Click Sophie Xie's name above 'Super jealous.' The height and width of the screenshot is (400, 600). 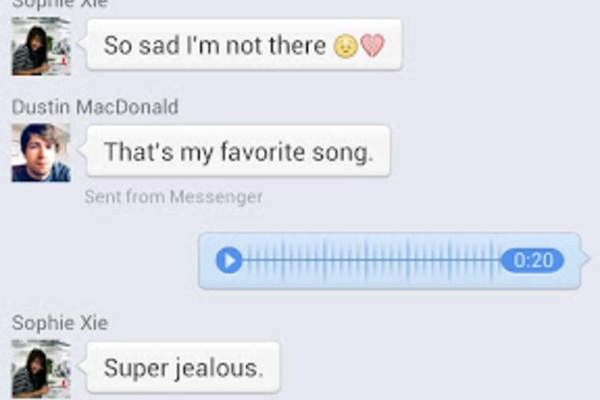point(60,323)
